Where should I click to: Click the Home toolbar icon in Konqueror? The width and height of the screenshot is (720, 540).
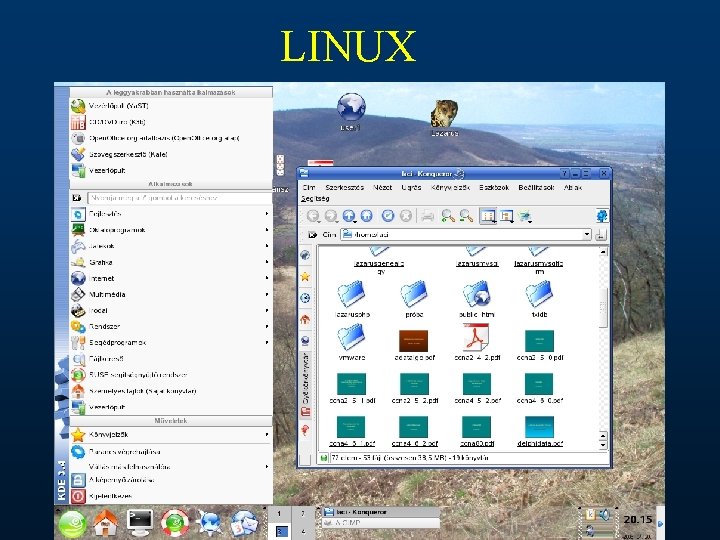366,216
